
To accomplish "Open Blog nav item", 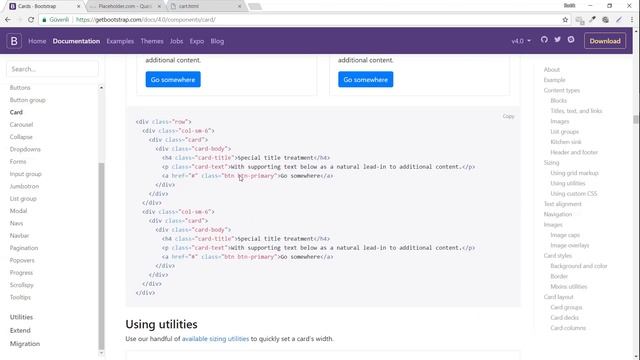I will (217, 41).
